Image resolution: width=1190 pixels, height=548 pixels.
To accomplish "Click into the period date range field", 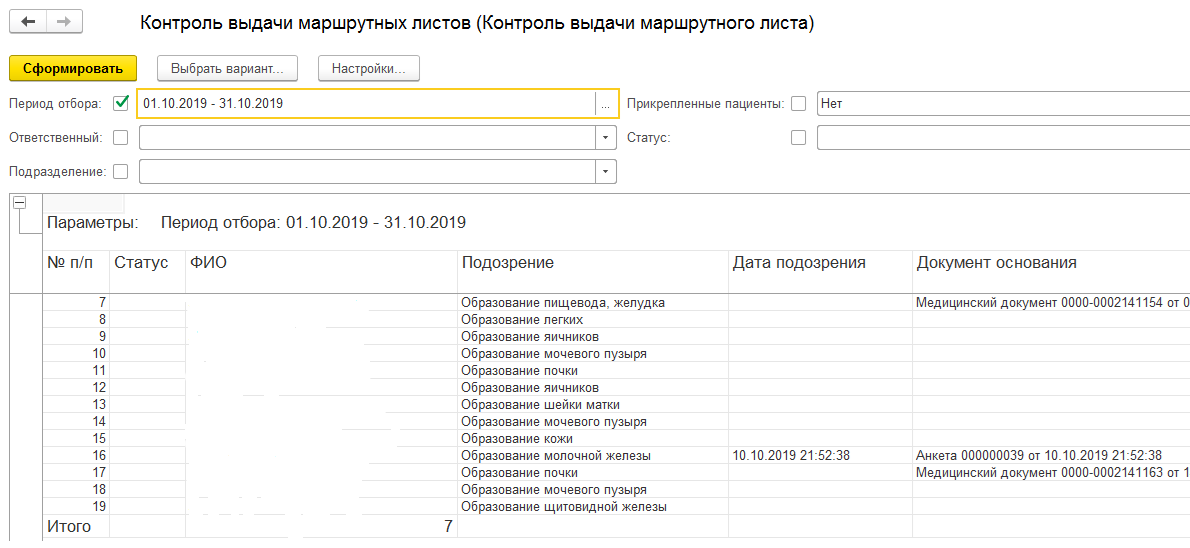I will pyautogui.click(x=365, y=103).
